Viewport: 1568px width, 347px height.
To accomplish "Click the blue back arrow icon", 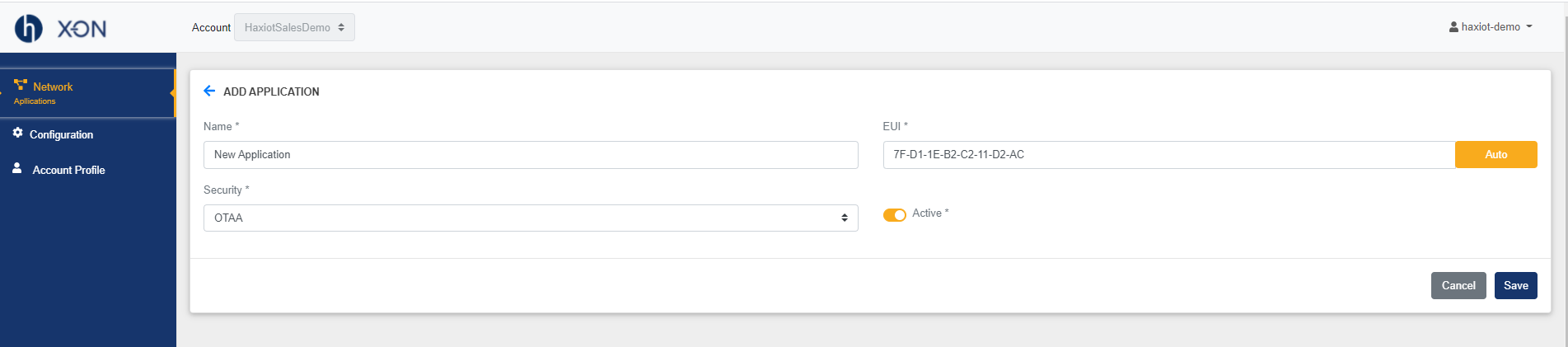I will [x=209, y=91].
